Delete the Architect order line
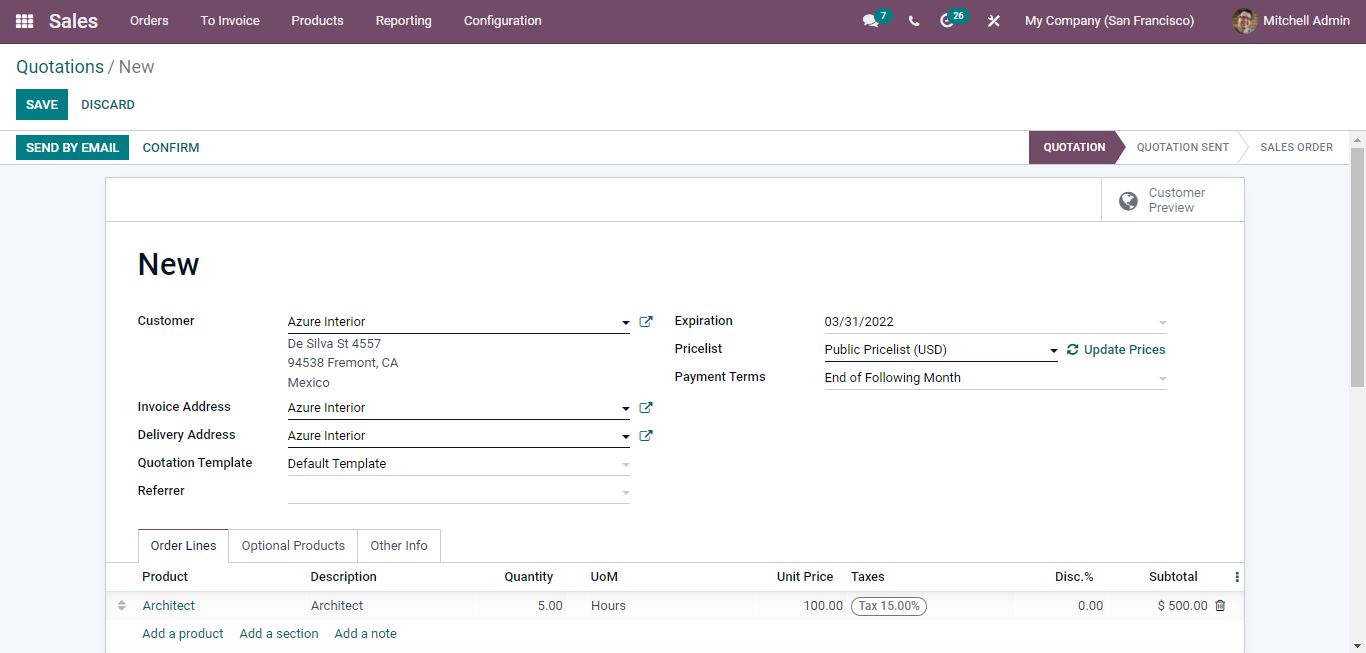Viewport: 1366px width, 653px height. click(x=1220, y=606)
